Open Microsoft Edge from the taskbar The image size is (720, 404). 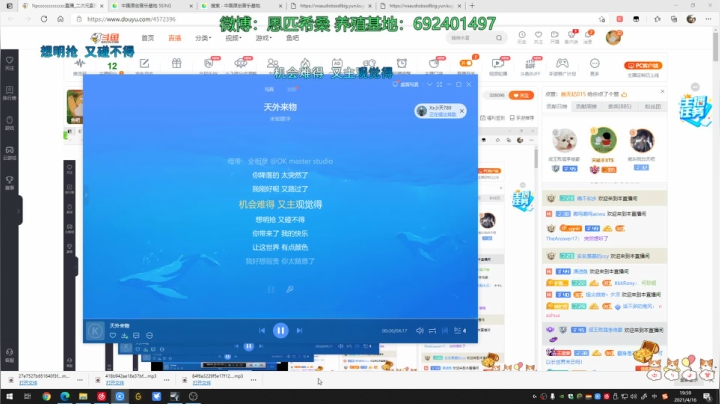[x=65, y=396]
